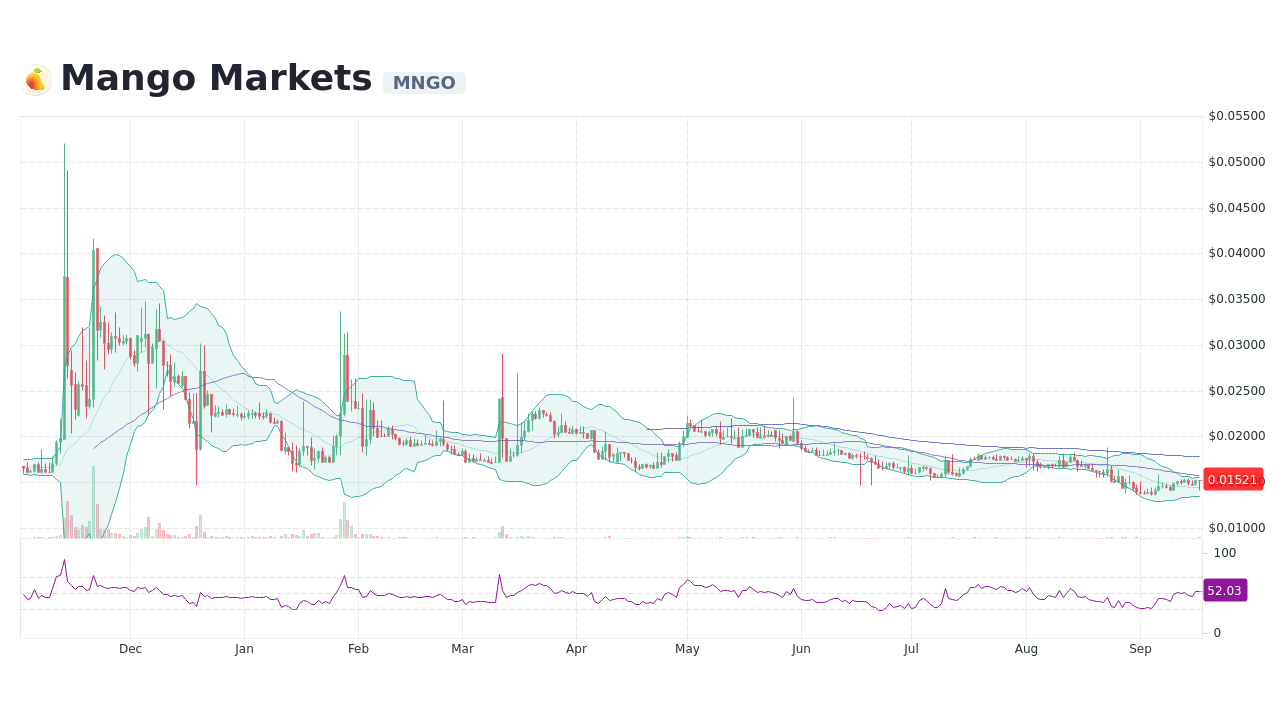Select the Sep label on the time axis
This screenshot has height=720, width=1280.
[1140, 649]
